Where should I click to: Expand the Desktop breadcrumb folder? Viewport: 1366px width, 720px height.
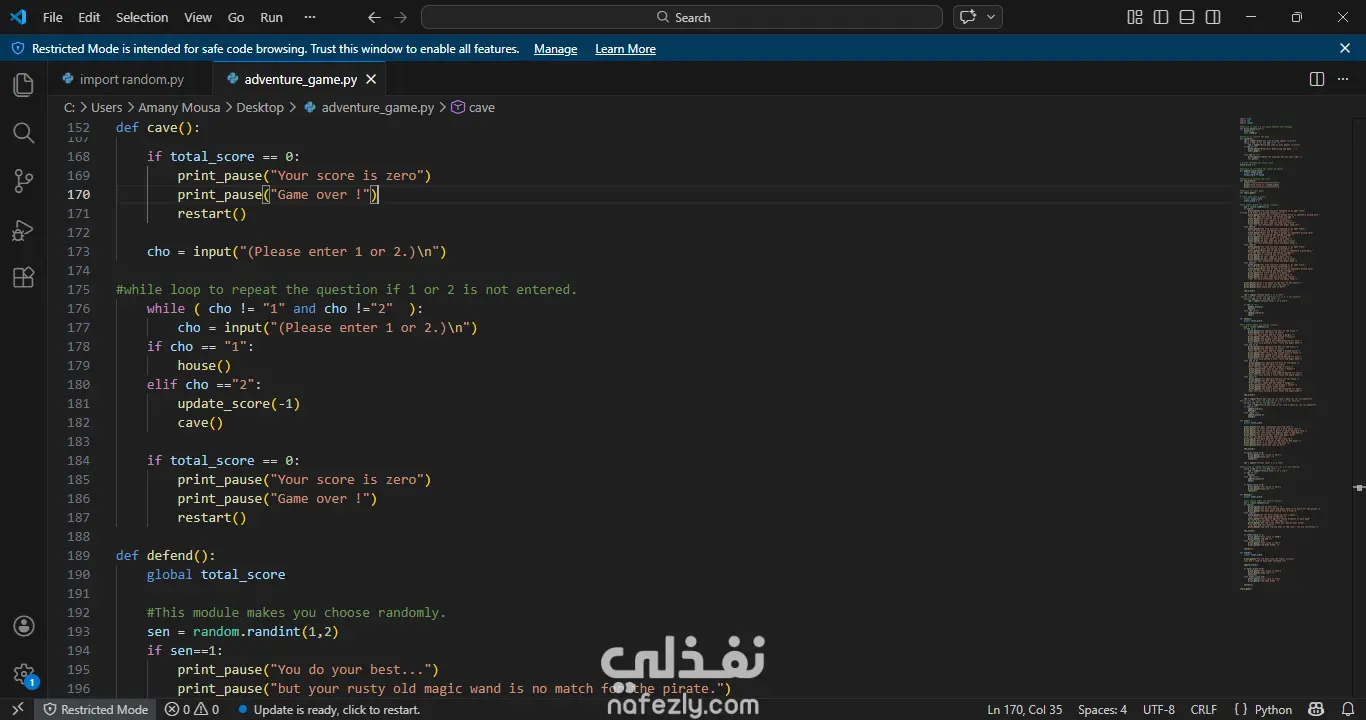[260, 107]
